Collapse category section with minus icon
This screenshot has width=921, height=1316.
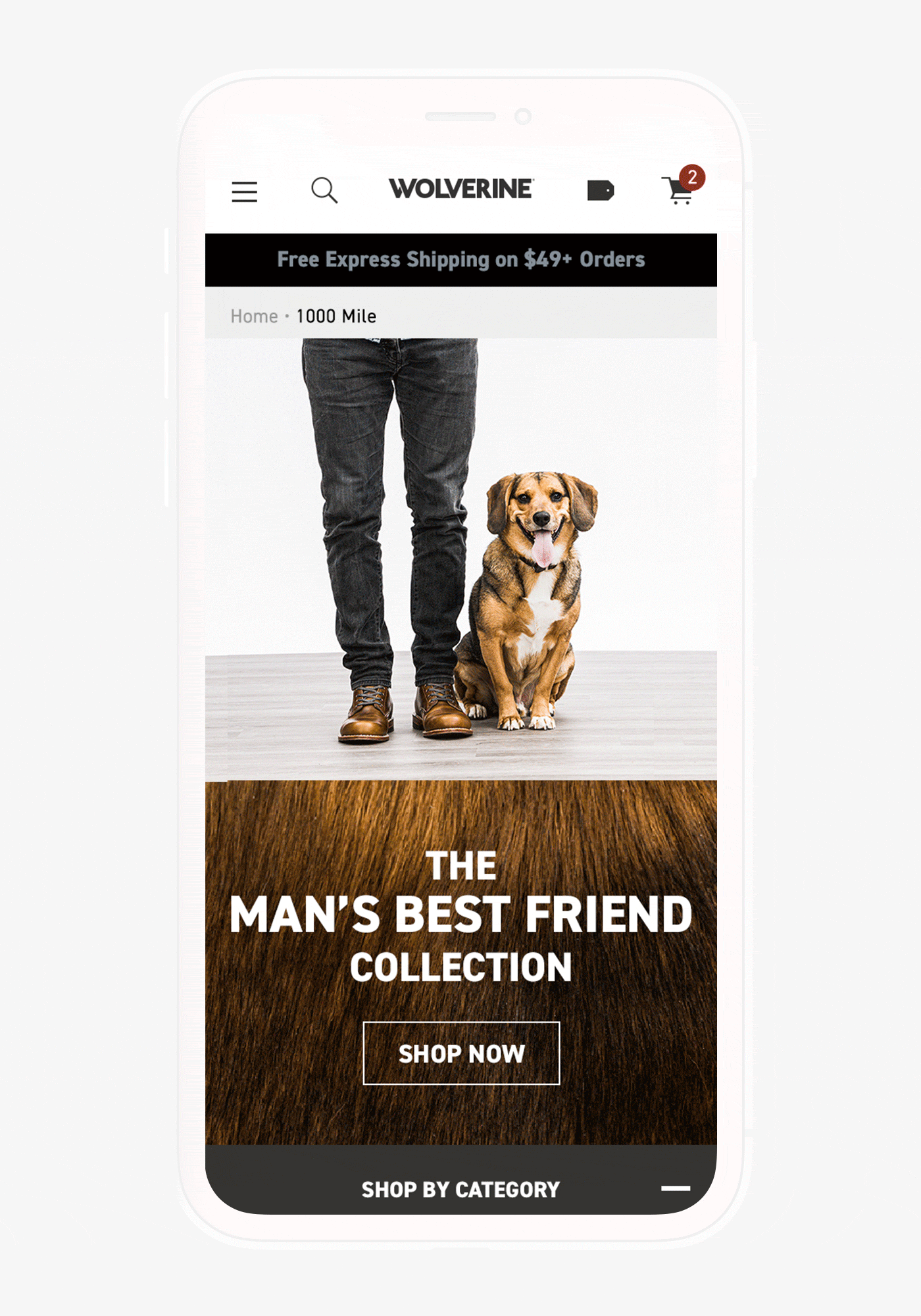[676, 1188]
